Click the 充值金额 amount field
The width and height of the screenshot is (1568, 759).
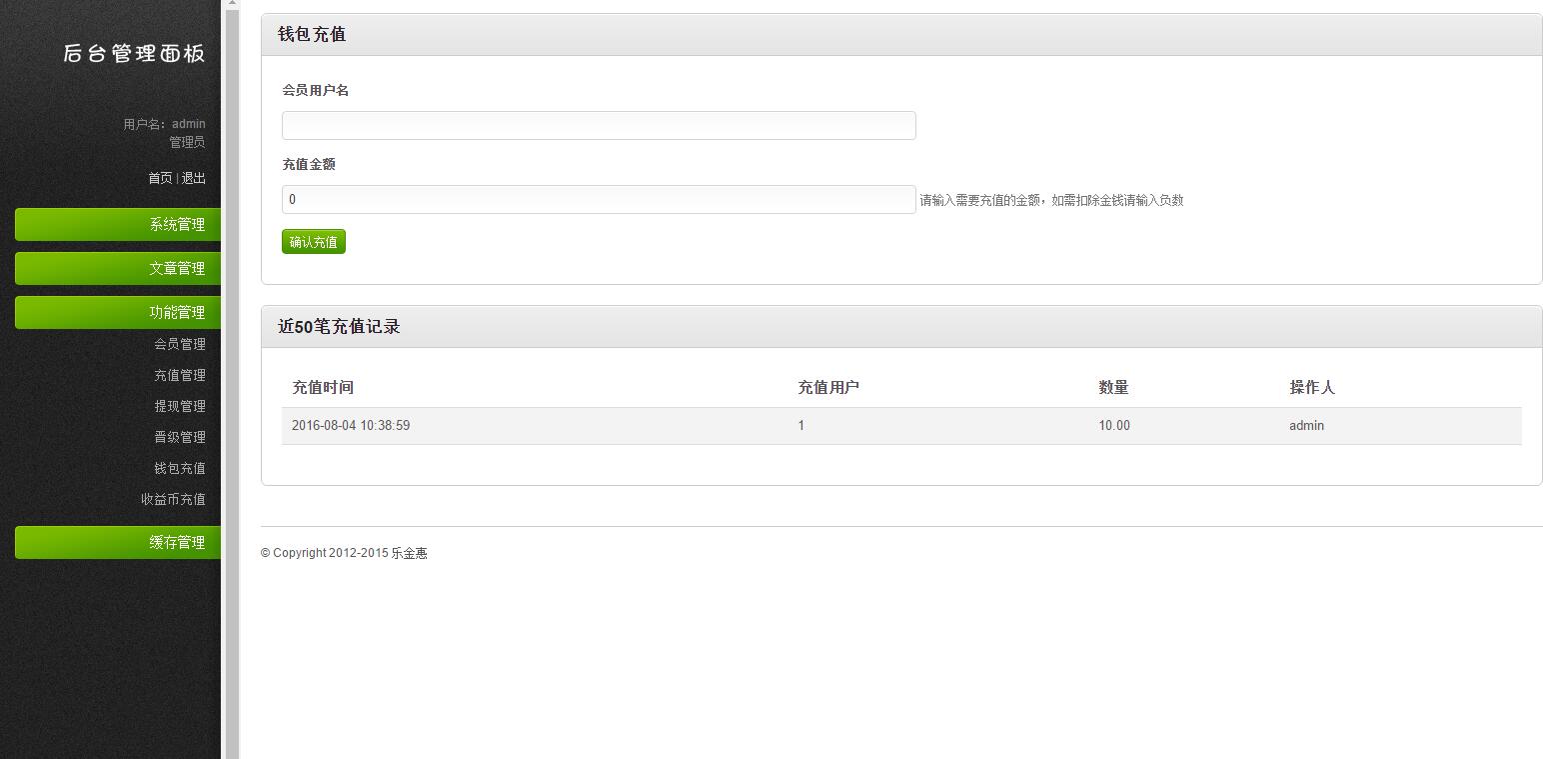tap(599, 200)
